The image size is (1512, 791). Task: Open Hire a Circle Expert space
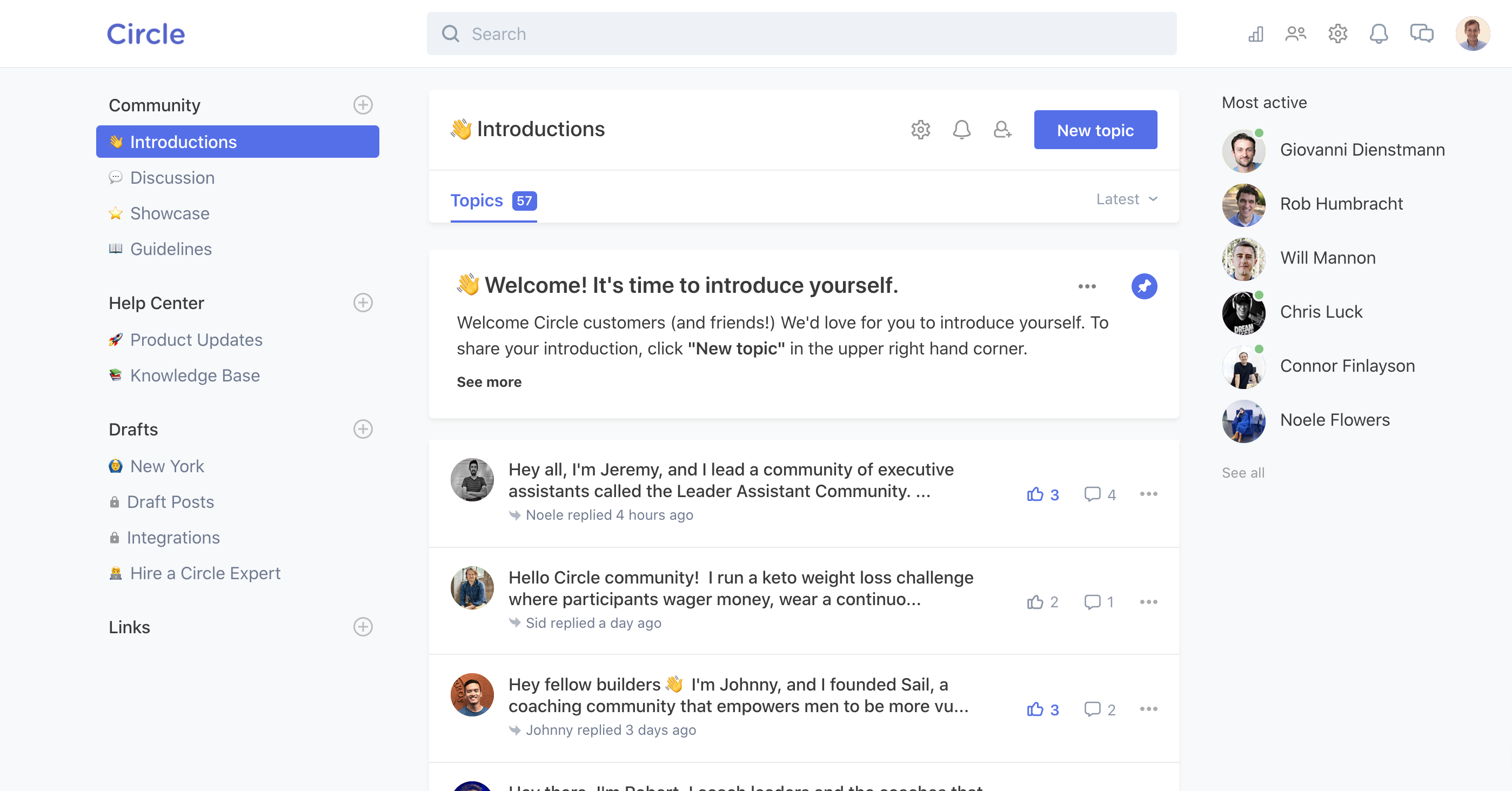click(x=195, y=573)
